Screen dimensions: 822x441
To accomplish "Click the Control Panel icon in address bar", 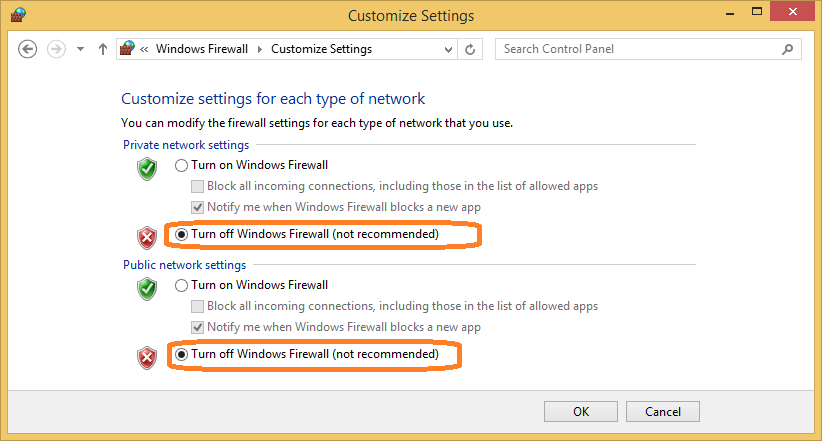I will click(x=127, y=49).
